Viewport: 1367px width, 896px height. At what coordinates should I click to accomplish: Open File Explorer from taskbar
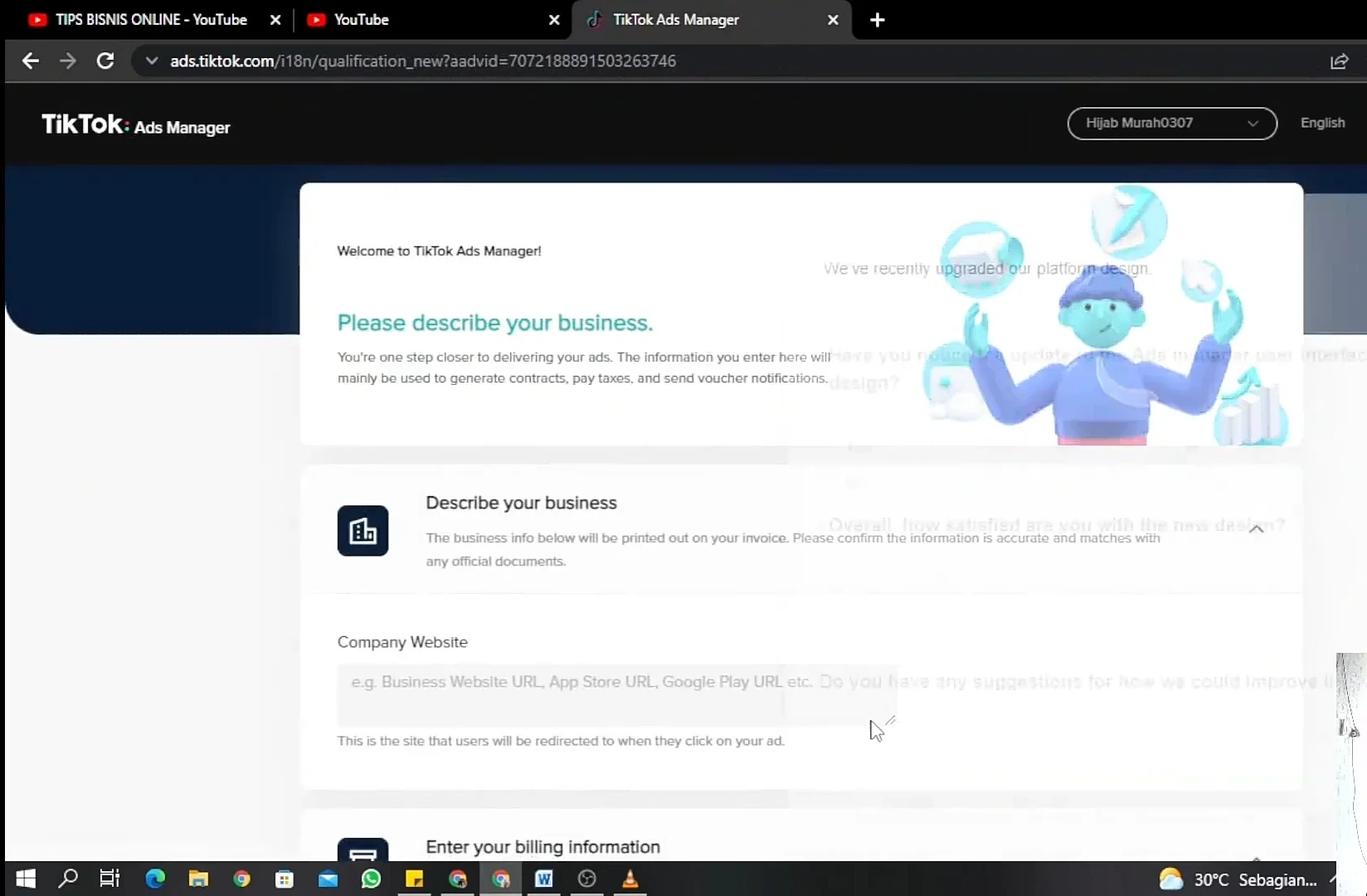(x=198, y=879)
